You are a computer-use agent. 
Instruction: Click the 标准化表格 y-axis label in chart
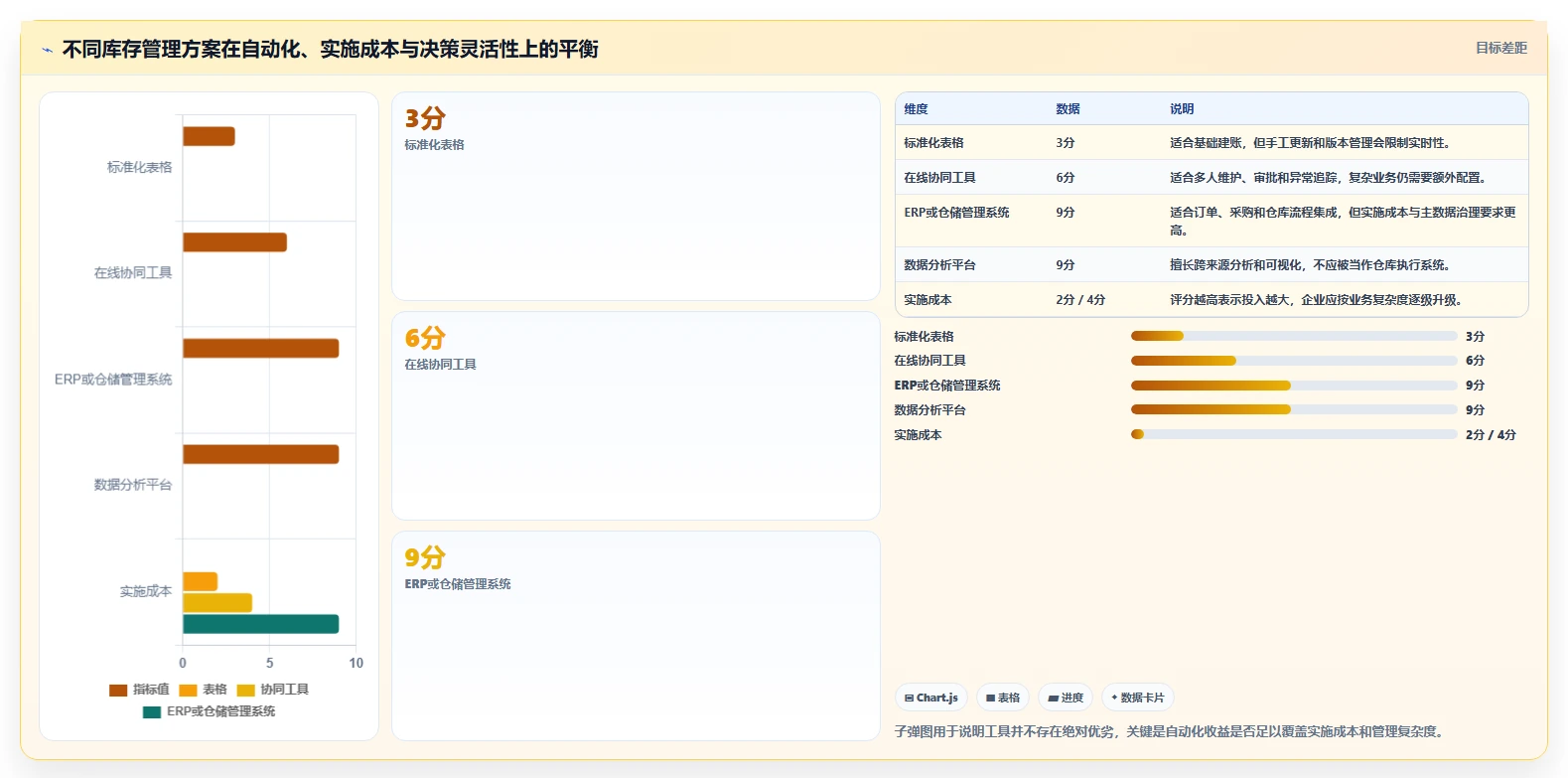(140, 167)
